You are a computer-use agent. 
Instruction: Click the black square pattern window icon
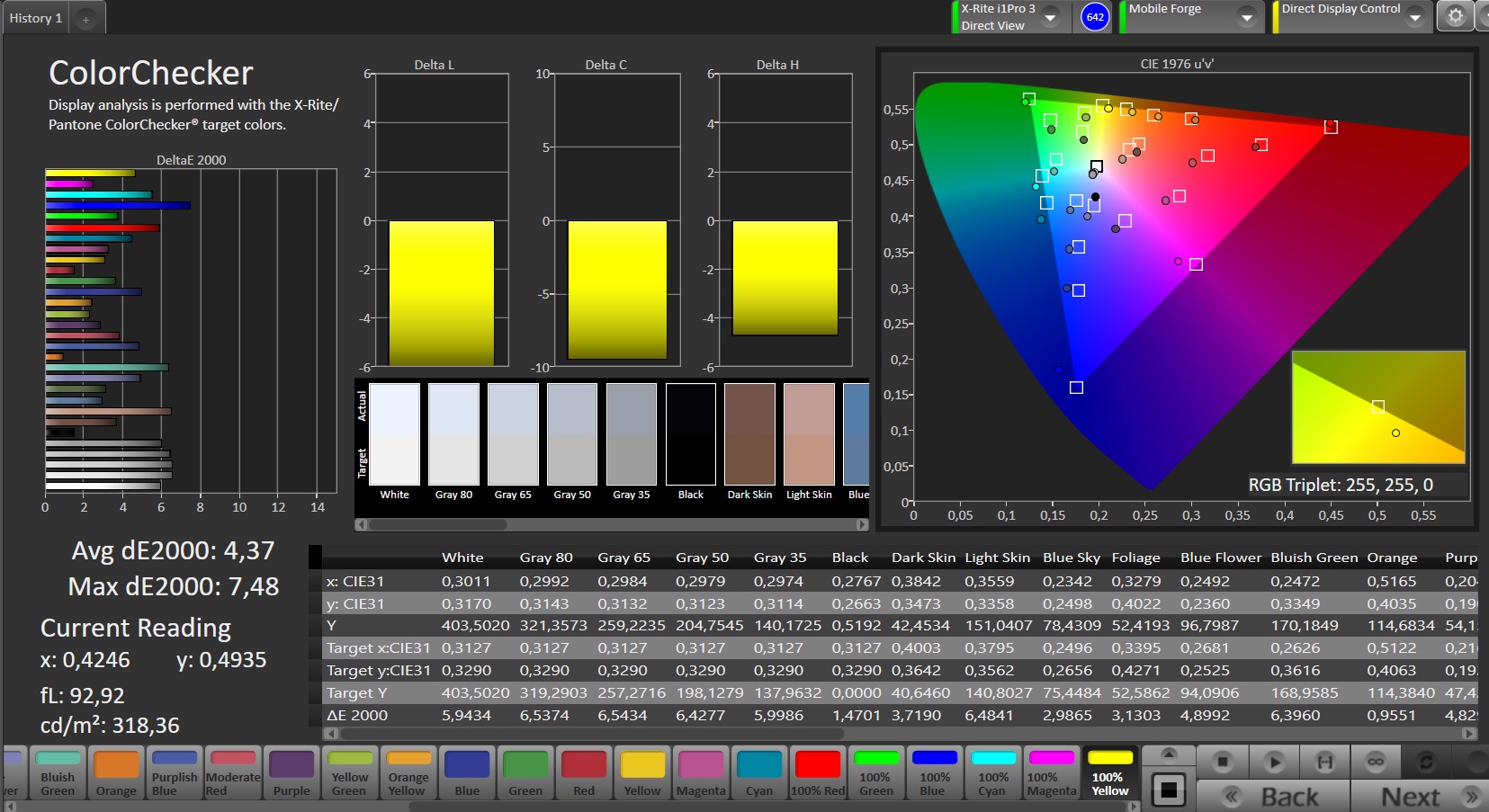(x=1168, y=790)
